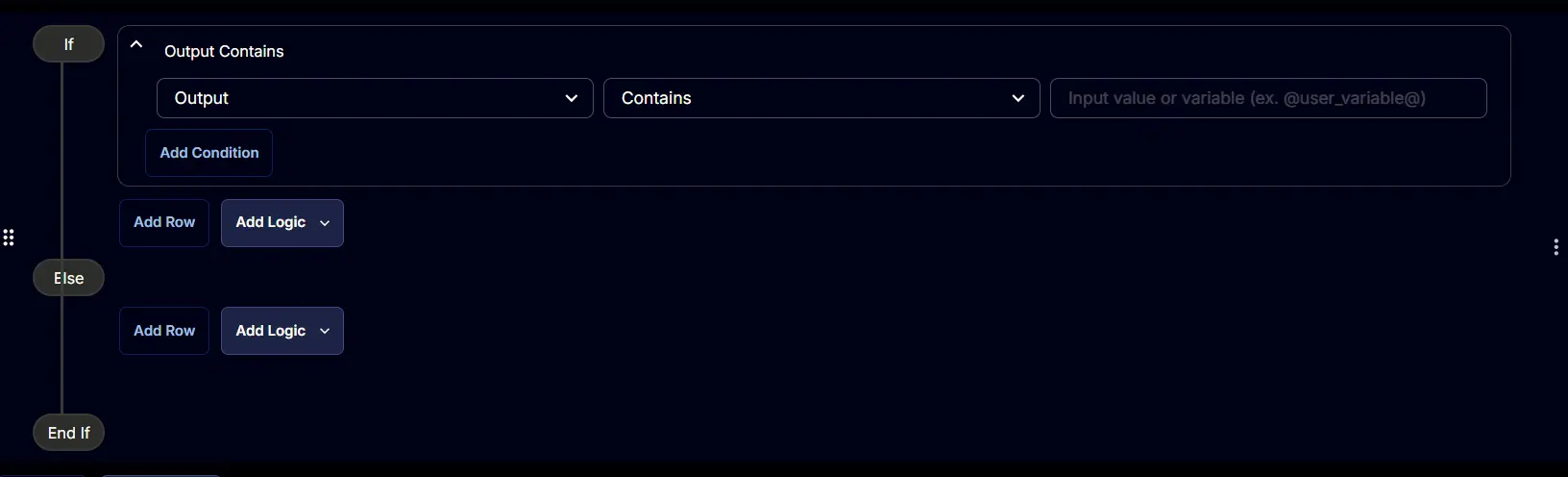Click the arrow inside the Contains dropdown
Image resolution: width=1568 pixels, height=477 pixels.
(x=1018, y=98)
